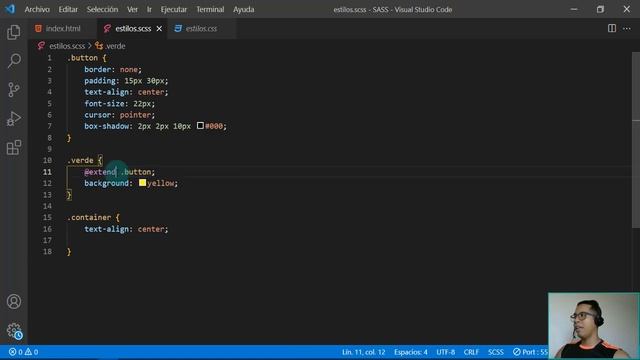Click line number 1 in the gutter
This screenshot has height=360, width=640.
click(x=49, y=58)
